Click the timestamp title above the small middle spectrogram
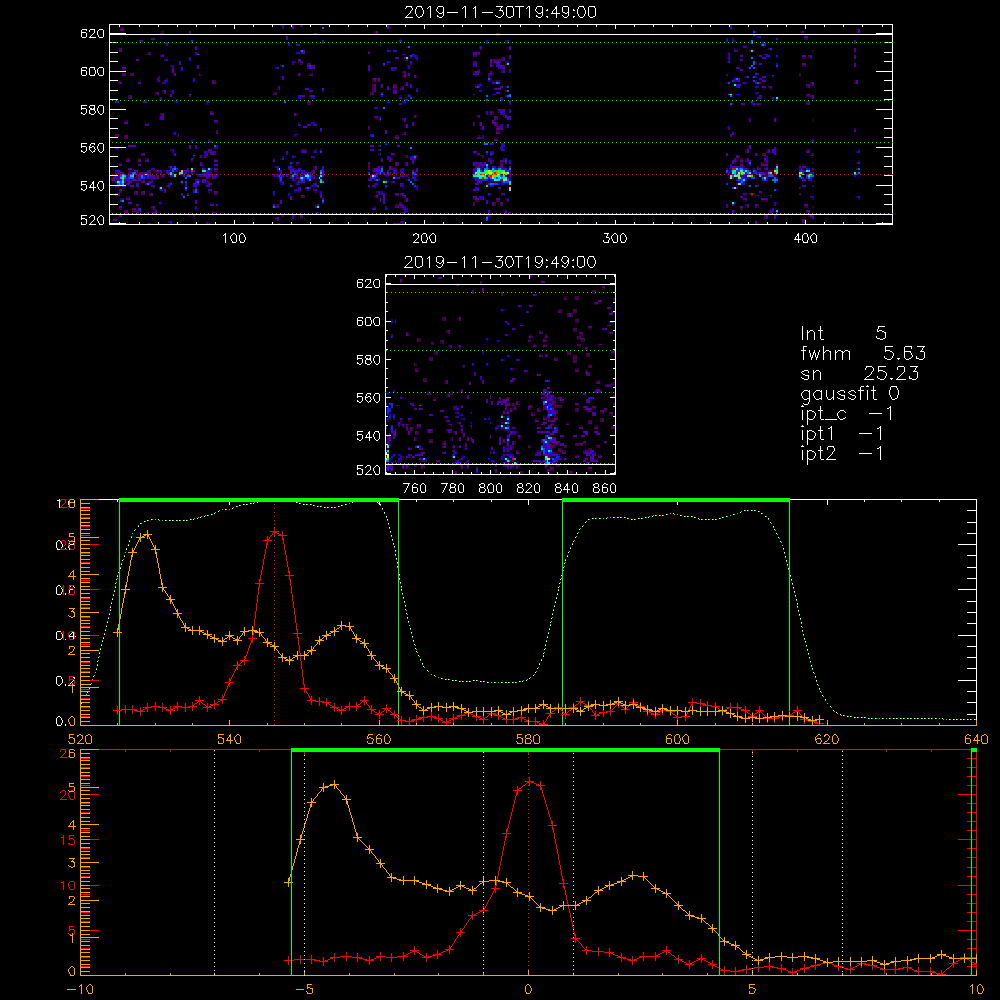This screenshot has width=1000, height=1000. click(500, 262)
